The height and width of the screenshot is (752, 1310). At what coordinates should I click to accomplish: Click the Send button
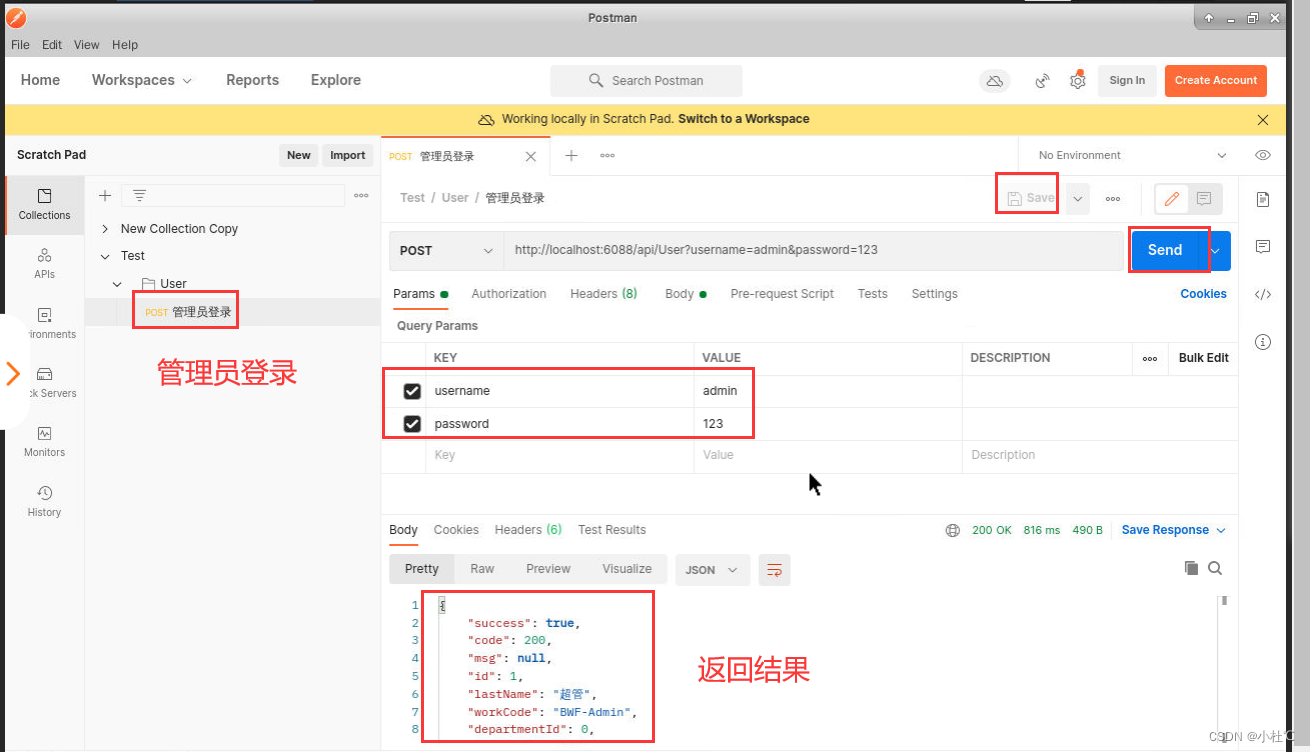(x=1165, y=251)
